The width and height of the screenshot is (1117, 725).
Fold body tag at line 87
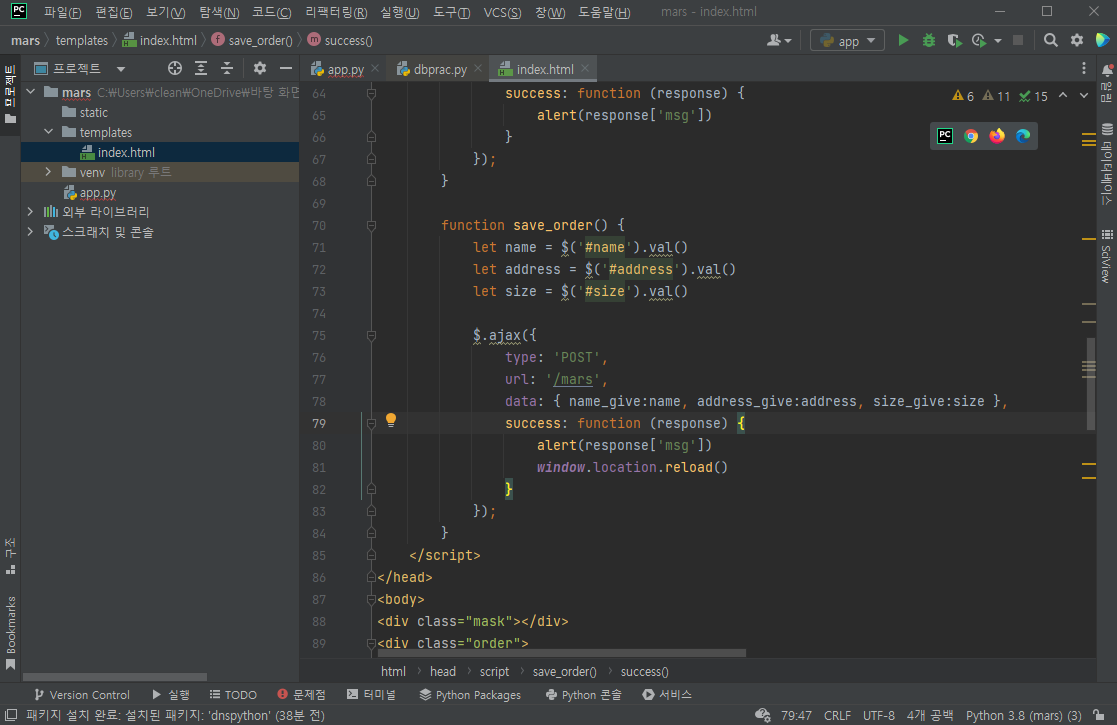tap(371, 599)
